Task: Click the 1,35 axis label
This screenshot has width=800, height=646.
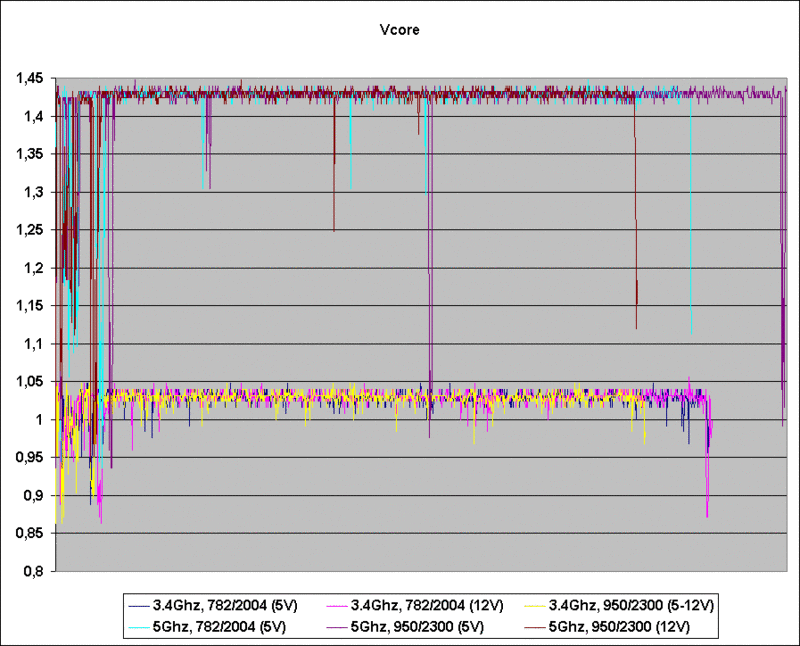Action: point(30,155)
